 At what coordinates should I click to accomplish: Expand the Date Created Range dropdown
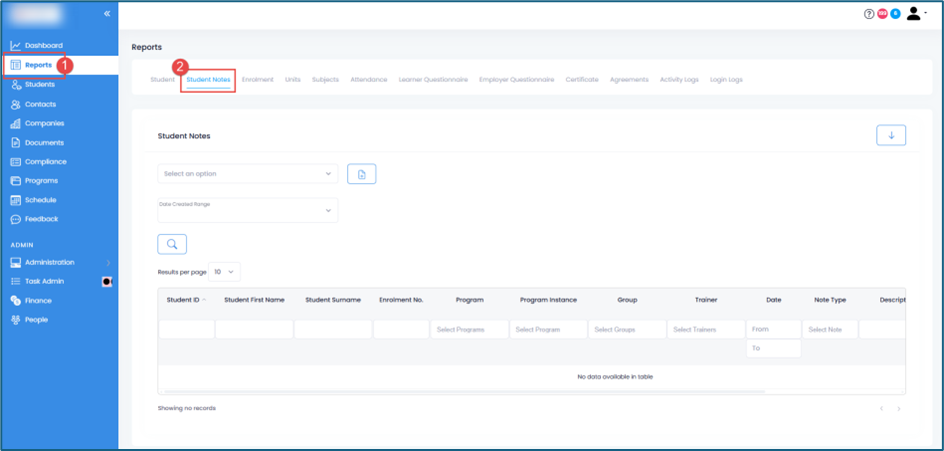click(247, 210)
